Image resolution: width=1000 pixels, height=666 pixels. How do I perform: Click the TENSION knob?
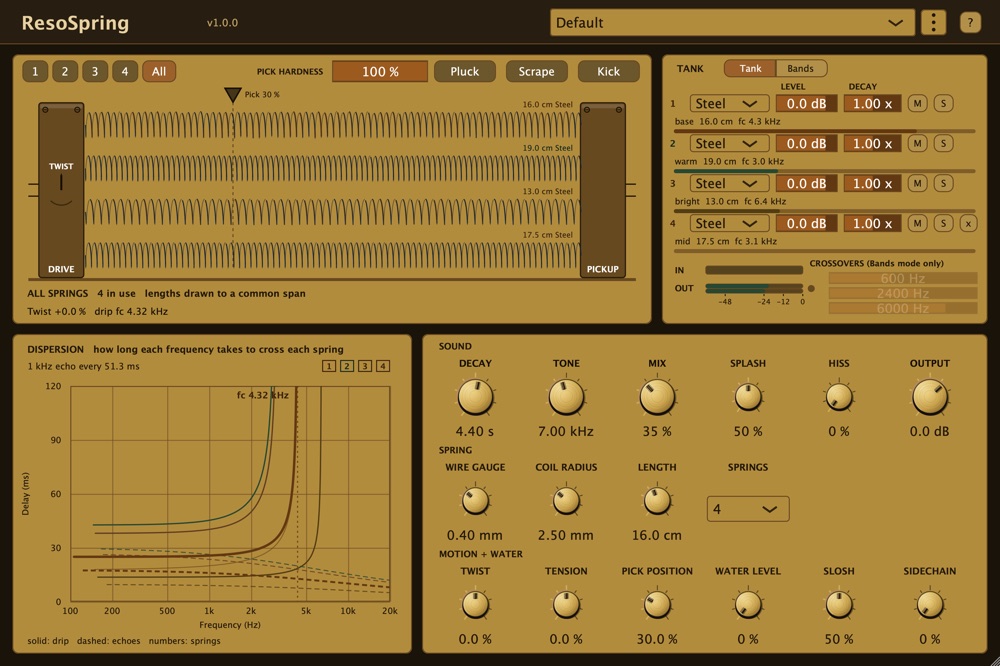[x=566, y=605]
